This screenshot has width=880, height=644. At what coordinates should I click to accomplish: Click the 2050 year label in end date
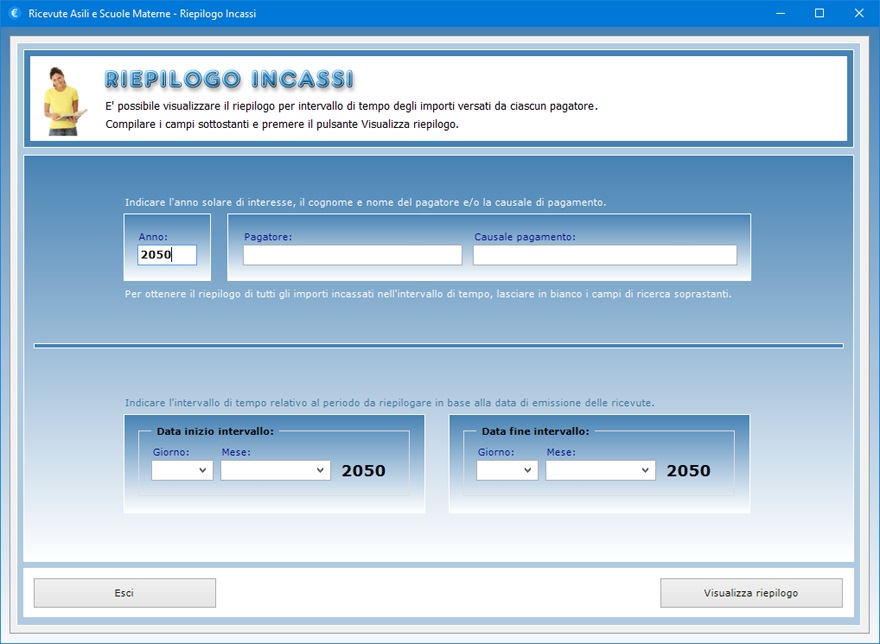click(x=688, y=471)
